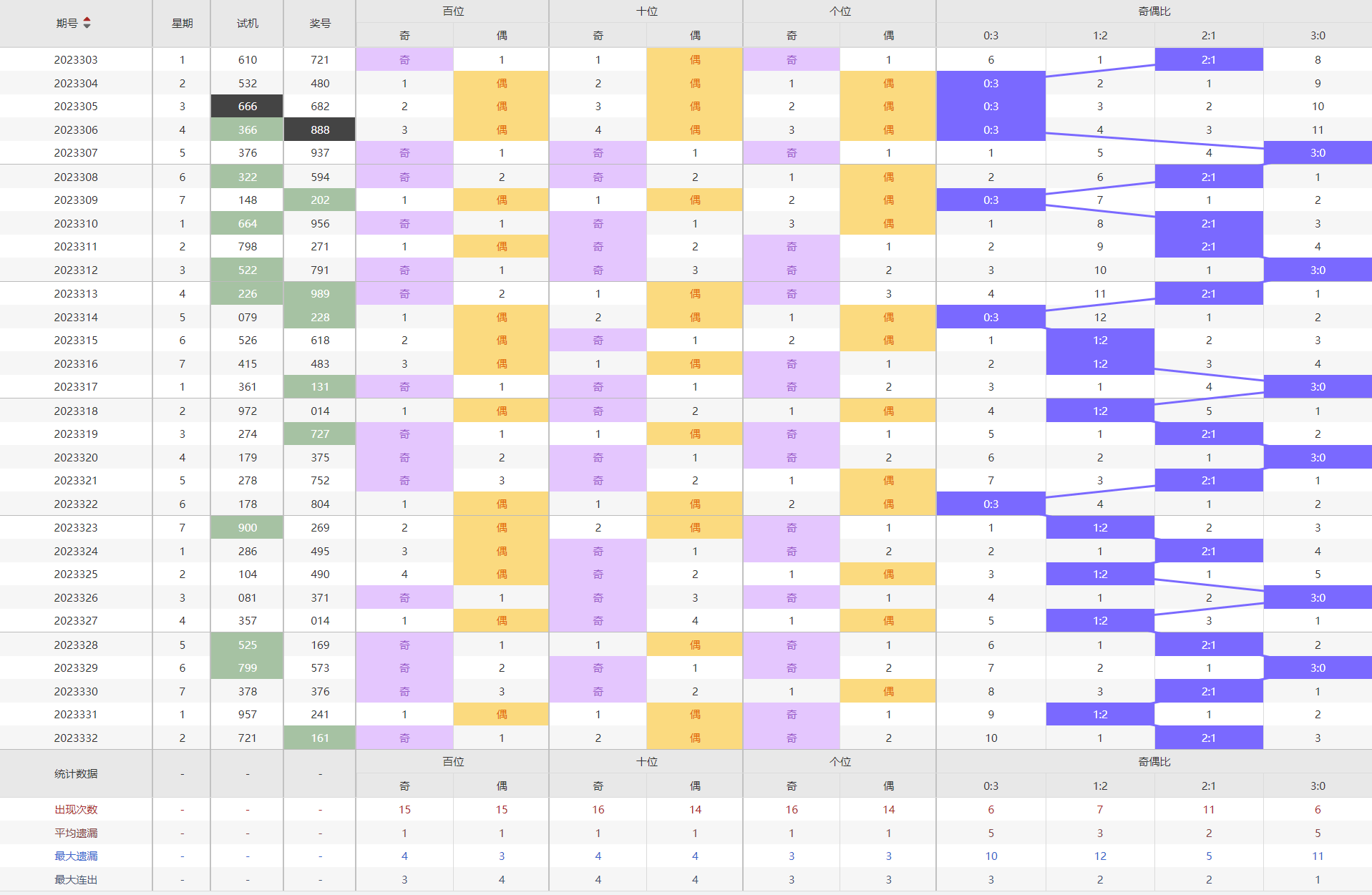Click the 2:1 cell in row 2023303
The image size is (1372, 895).
click(x=1208, y=59)
